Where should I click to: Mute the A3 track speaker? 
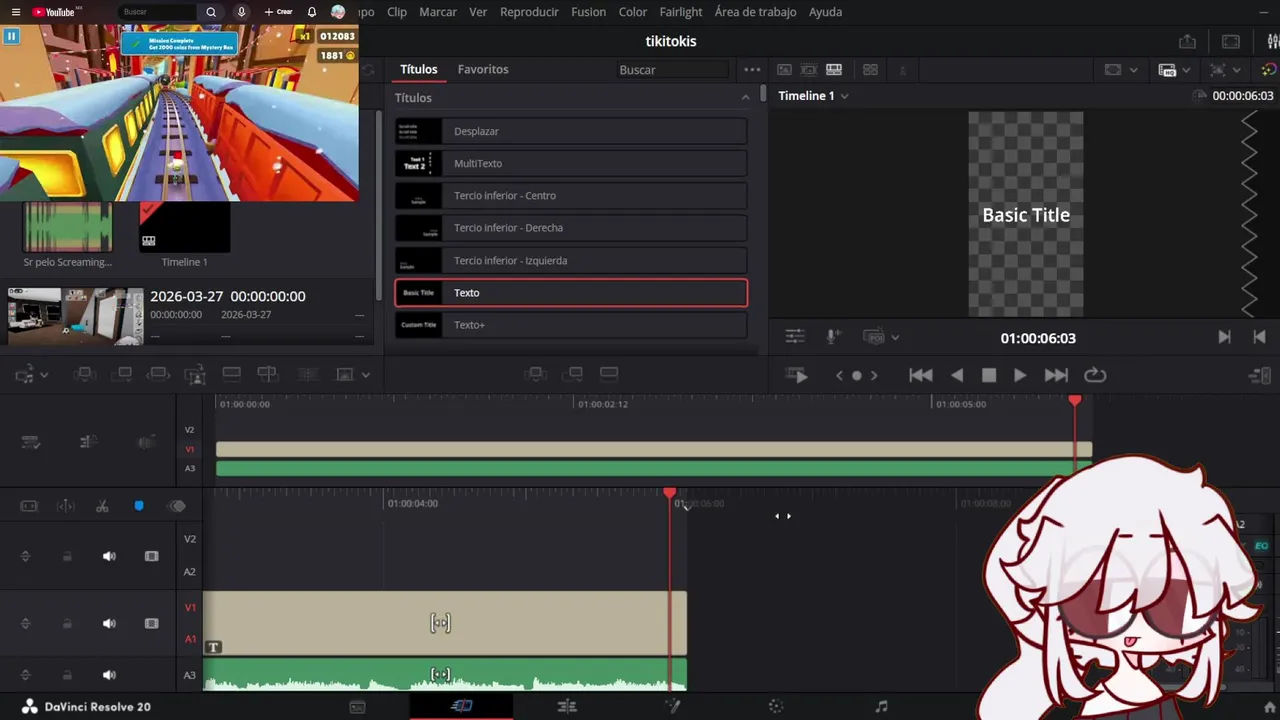pos(109,675)
